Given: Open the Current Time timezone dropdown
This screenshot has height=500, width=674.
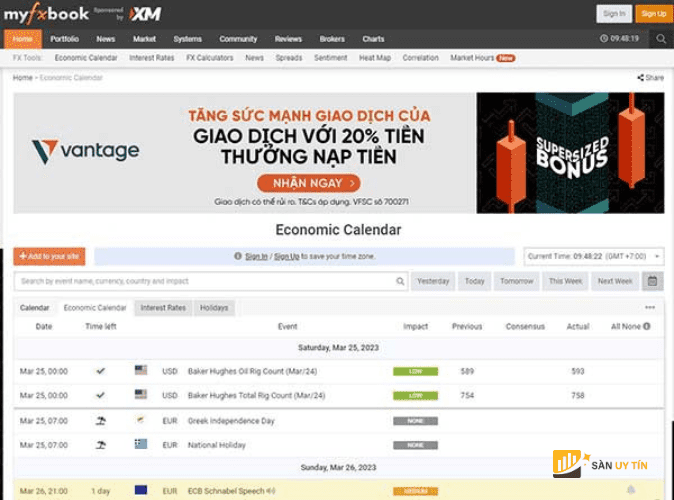Looking at the screenshot, I should (x=592, y=257).
